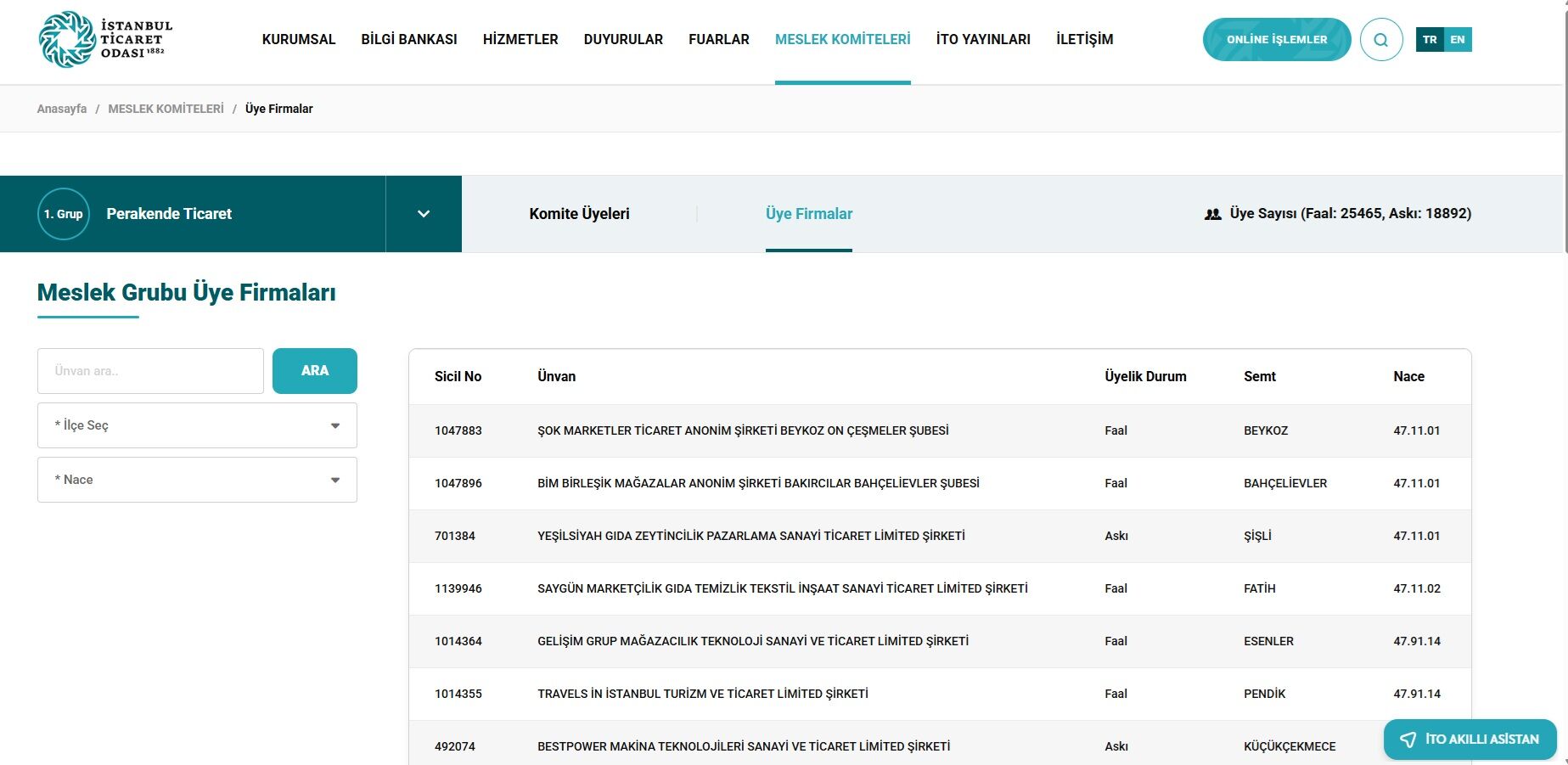Click the Semt column header
The height and width of the screenshot is (765, 1568).
[1260, 376]
